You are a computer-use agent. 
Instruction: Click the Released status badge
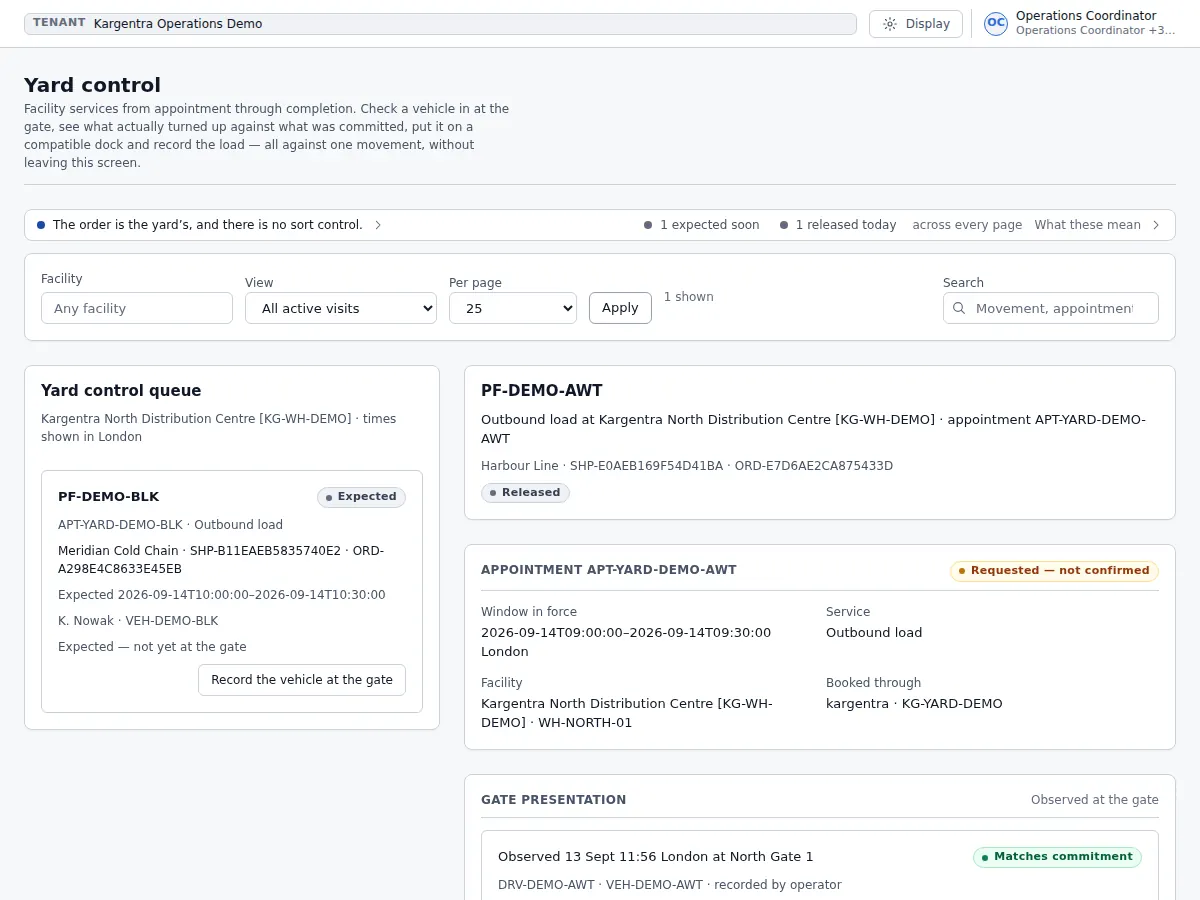coord(525,493)
